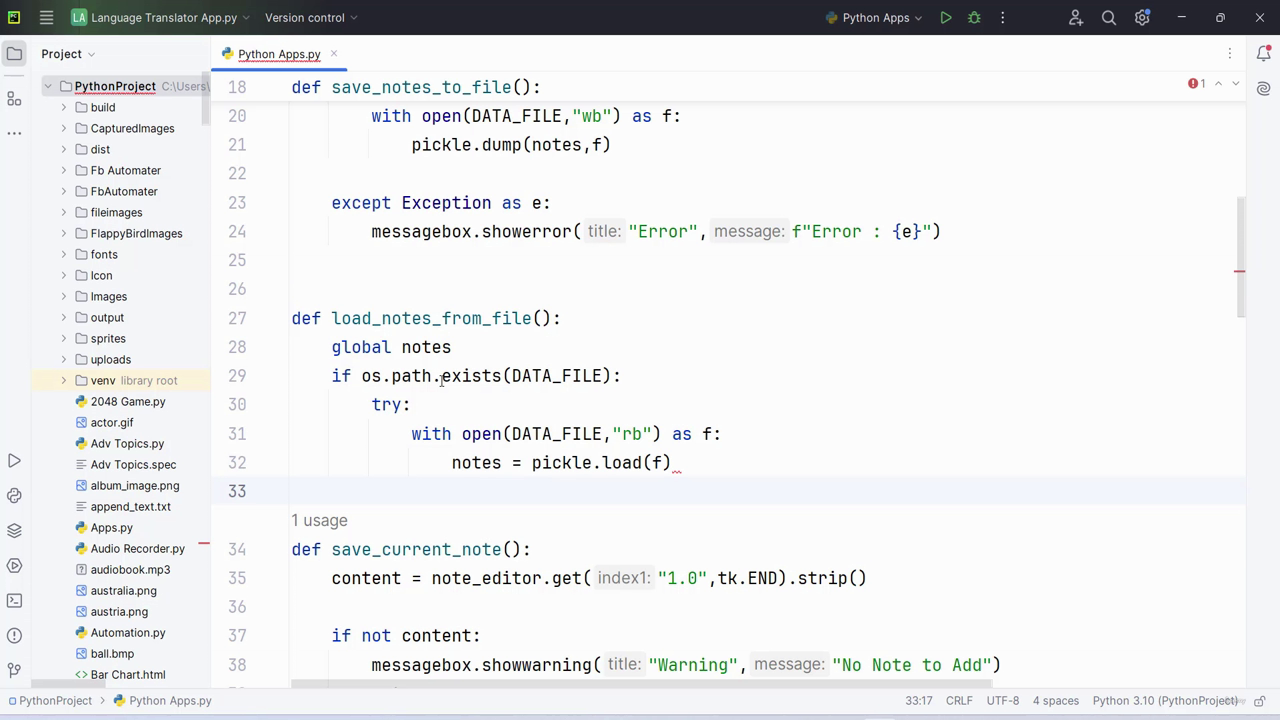Open the Notifications bell panel

[1264, 54]
